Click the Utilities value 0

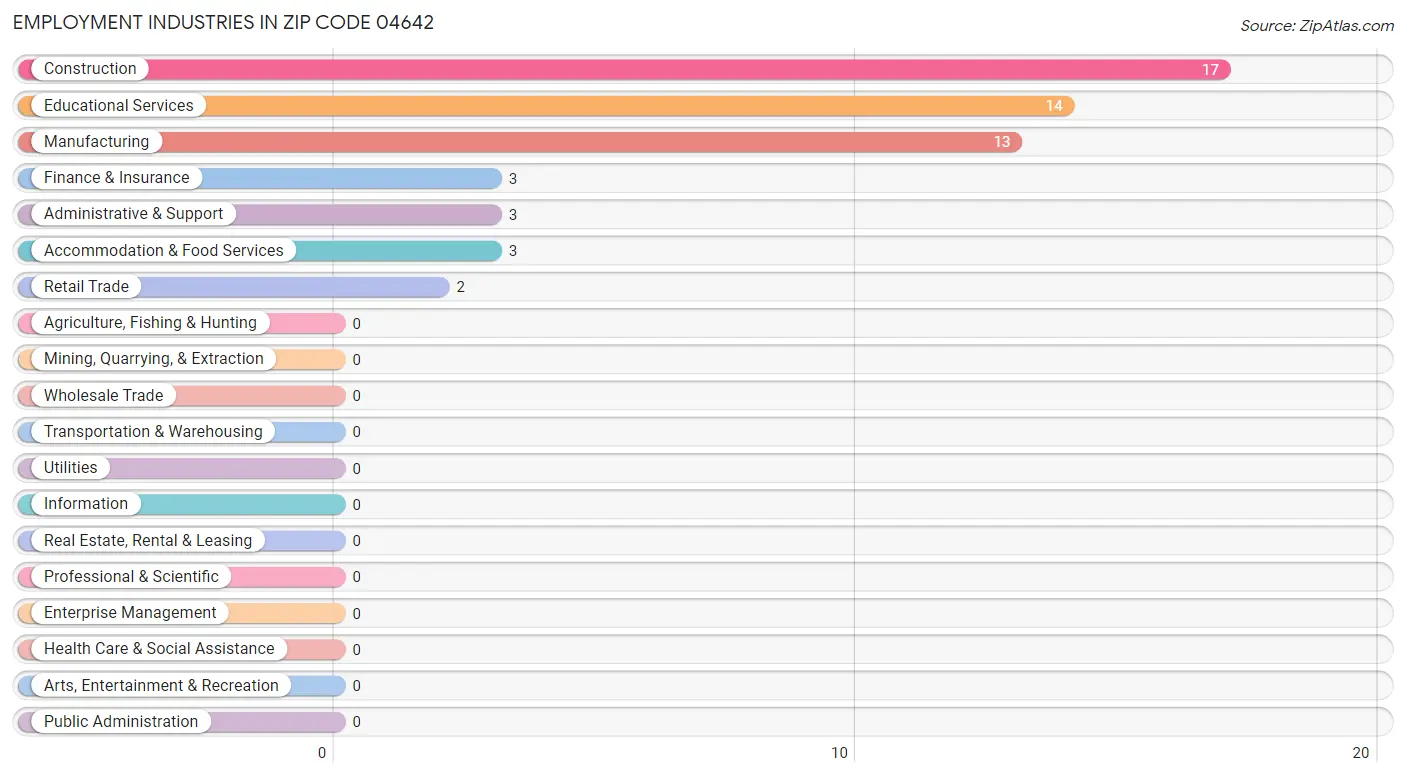tap(357, 468)
